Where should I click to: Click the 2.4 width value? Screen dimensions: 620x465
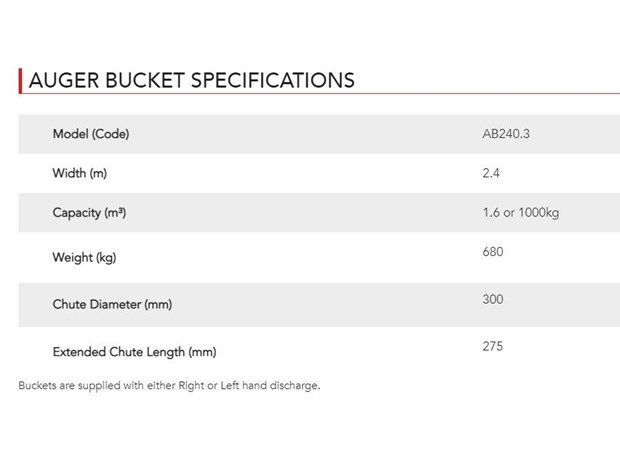[491, 173]
